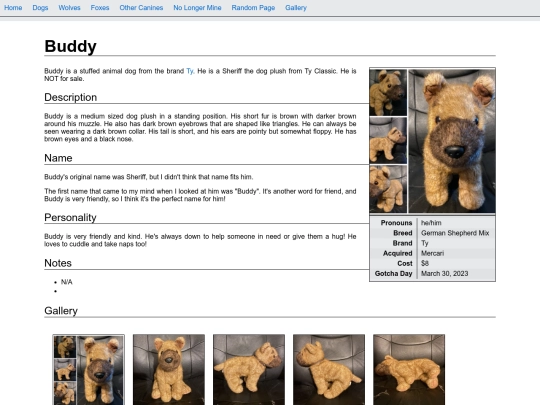
Task: Open the fifth gallery photo, Buddy lying down
Action: click(409, 370)
